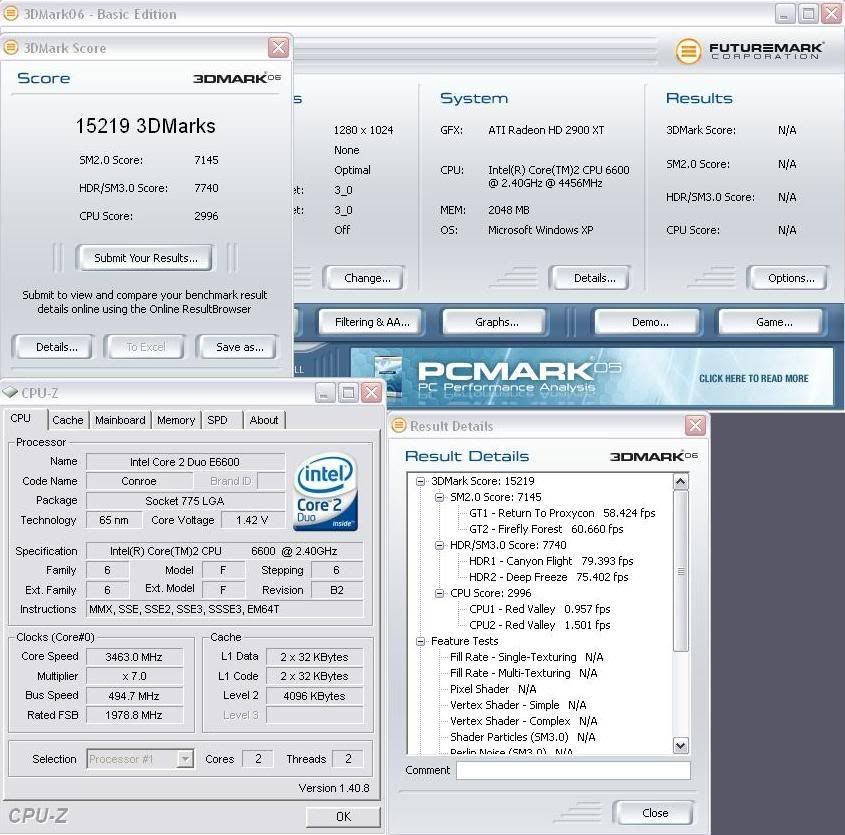Click the CPU-Z title bar icon
Viewport: 845px width, 835px height.
10,392
